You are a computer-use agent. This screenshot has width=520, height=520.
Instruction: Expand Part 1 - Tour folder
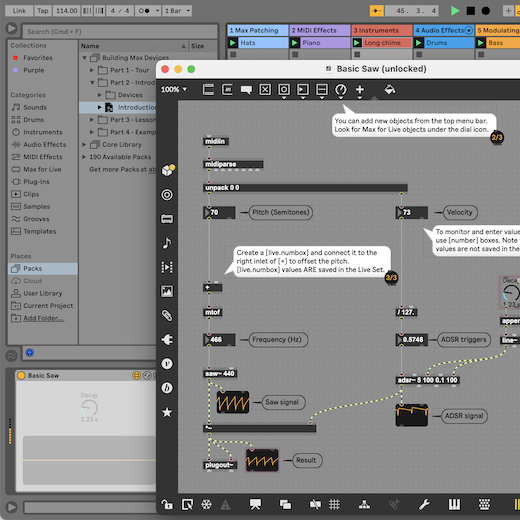[x=92, y=70]
